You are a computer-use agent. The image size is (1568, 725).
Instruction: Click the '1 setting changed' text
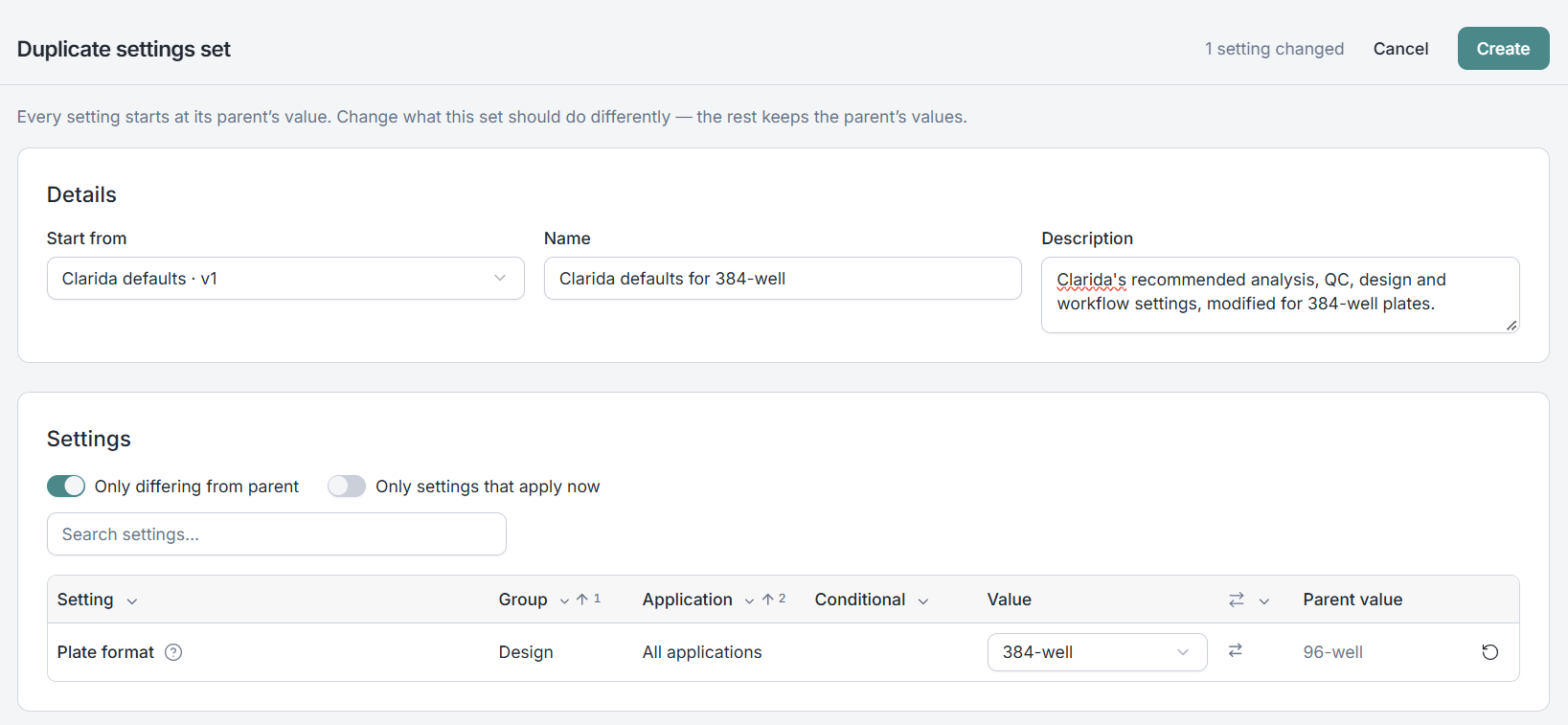click(1274, 49)
